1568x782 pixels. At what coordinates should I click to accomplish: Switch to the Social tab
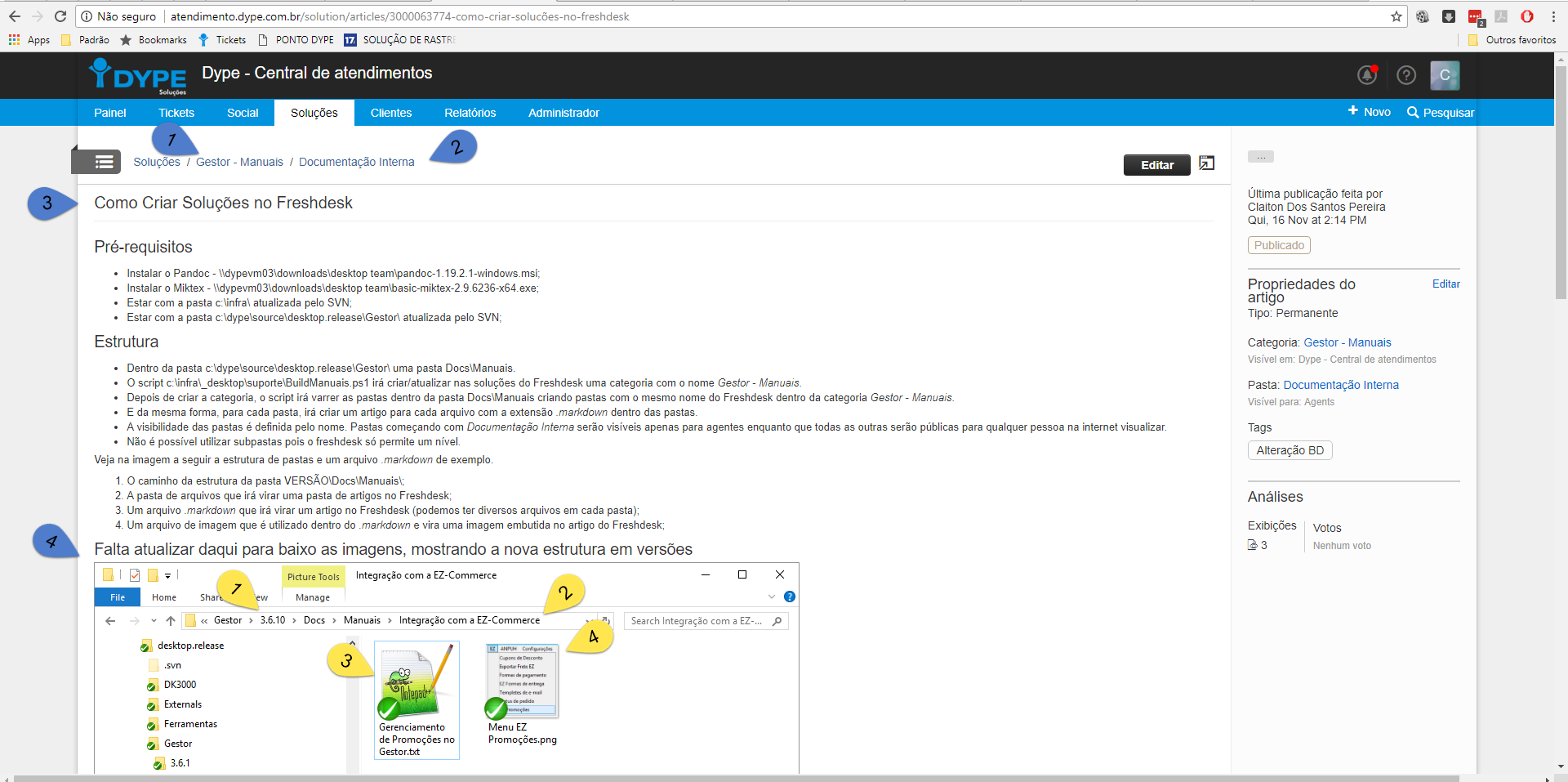point(243,113)
